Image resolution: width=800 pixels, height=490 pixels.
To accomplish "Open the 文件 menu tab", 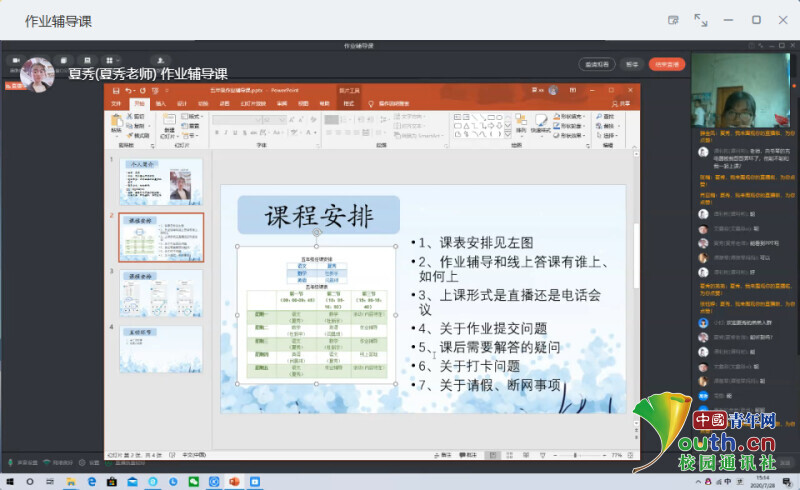I will 115,103.
